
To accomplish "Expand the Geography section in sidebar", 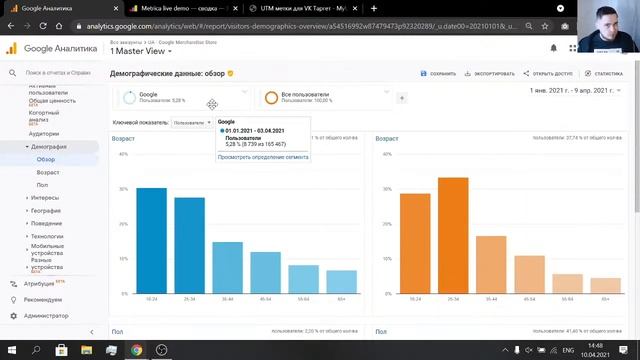I will point(27,211).
